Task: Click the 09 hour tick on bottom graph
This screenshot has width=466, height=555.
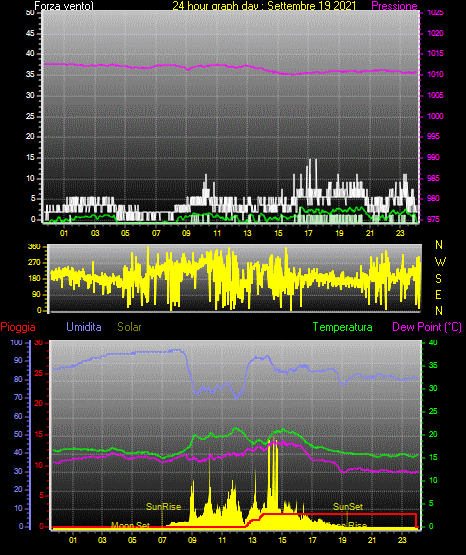Action: pos(192,540)
